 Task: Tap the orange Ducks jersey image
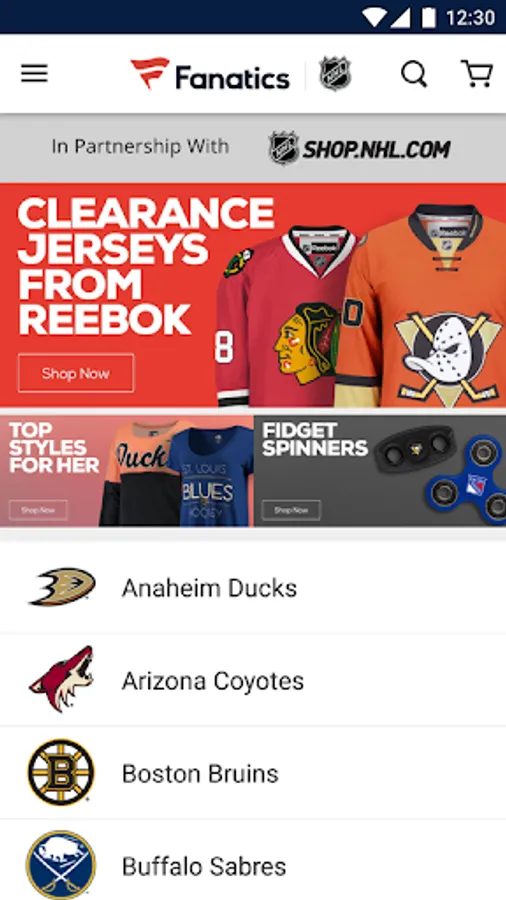(x=422, y=306)
